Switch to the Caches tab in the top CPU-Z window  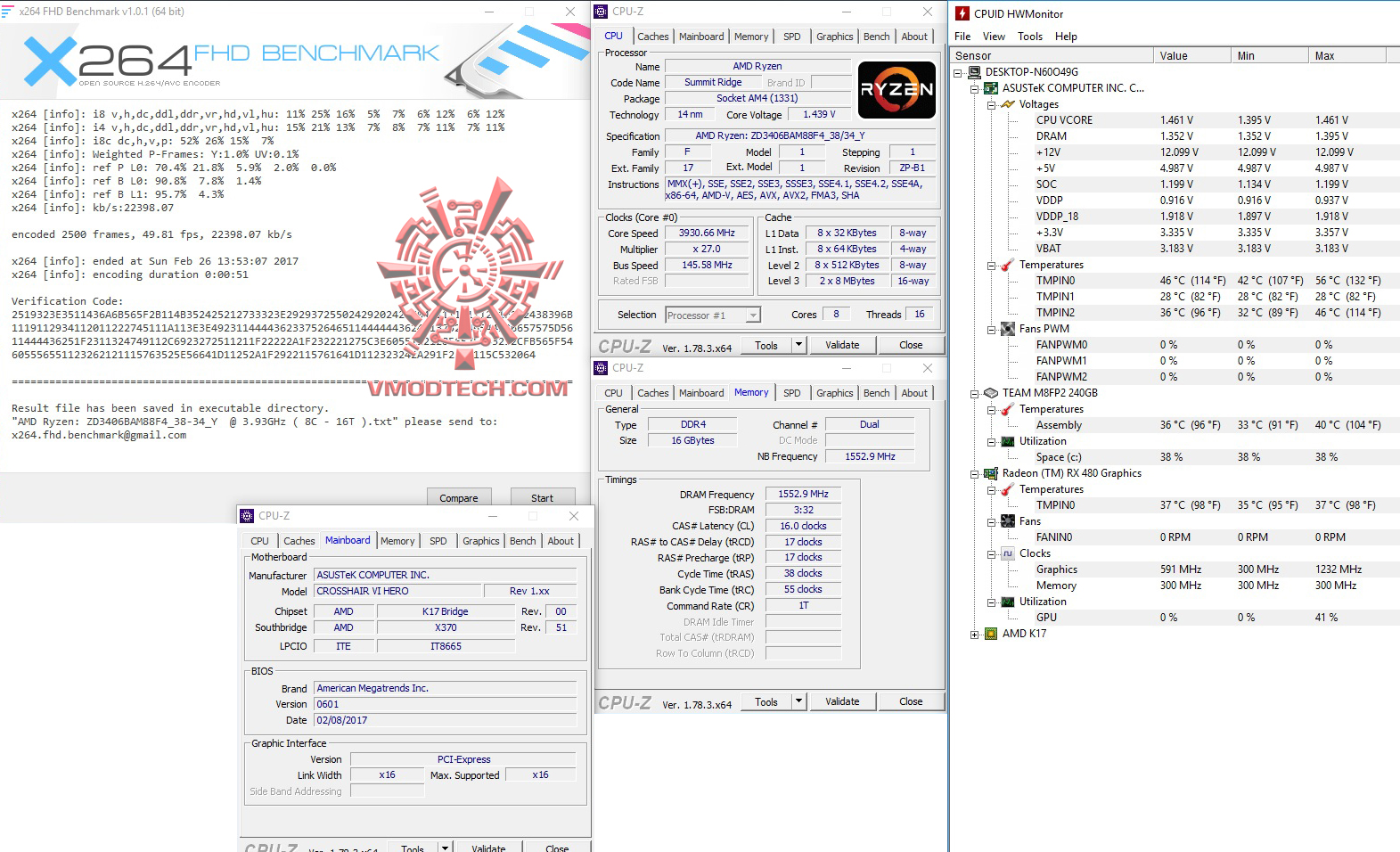click(x=652, y=37)
